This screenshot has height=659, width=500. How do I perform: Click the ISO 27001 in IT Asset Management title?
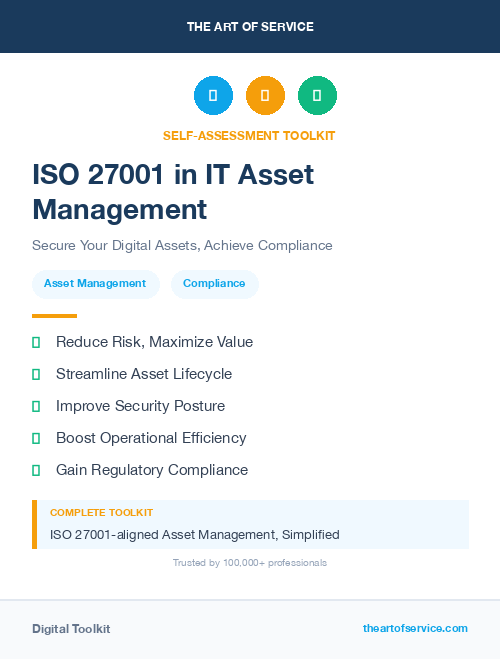coord(173,192)
